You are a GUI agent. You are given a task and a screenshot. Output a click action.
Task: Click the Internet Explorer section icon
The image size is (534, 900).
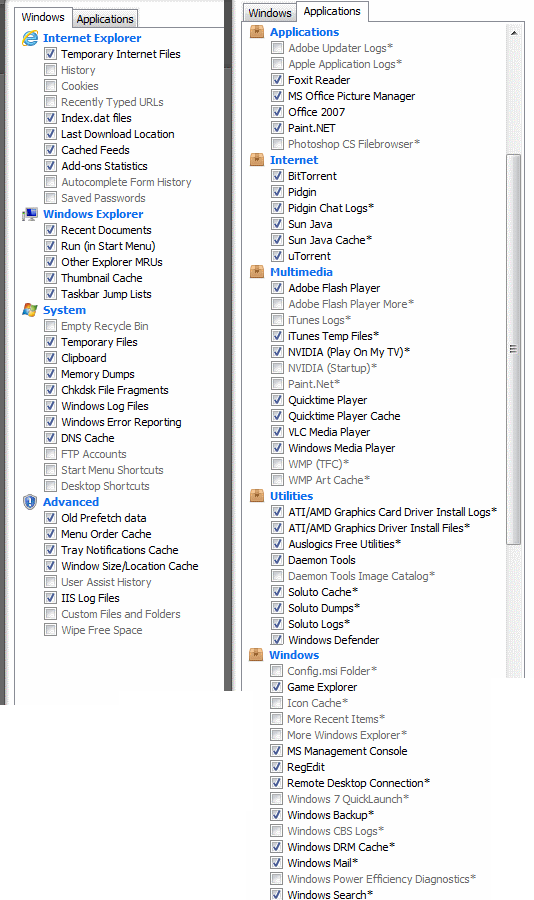click(x=30, y=38)
